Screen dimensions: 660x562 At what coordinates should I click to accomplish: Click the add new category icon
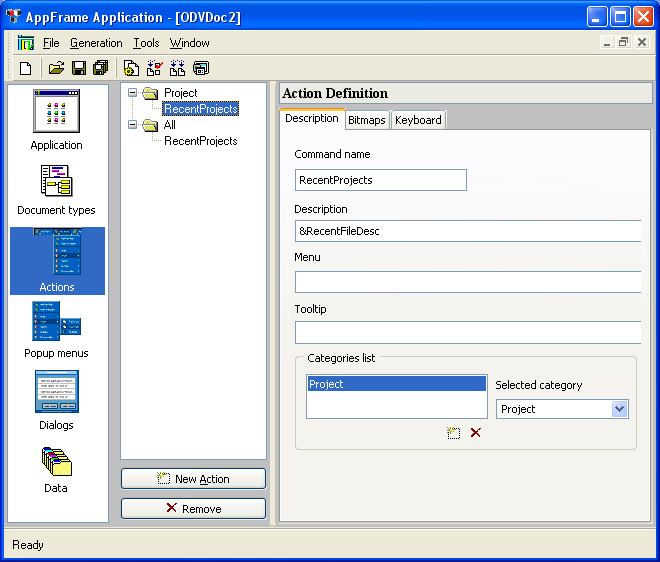coord(453,433)
